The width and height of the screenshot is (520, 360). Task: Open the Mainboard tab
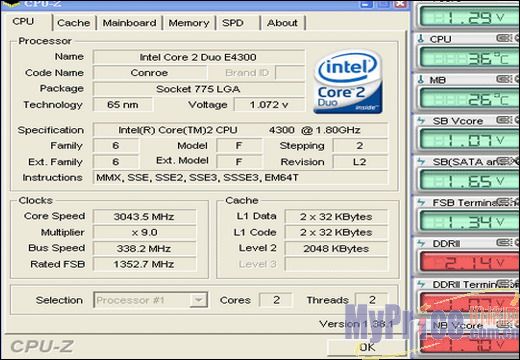point(129,23)
